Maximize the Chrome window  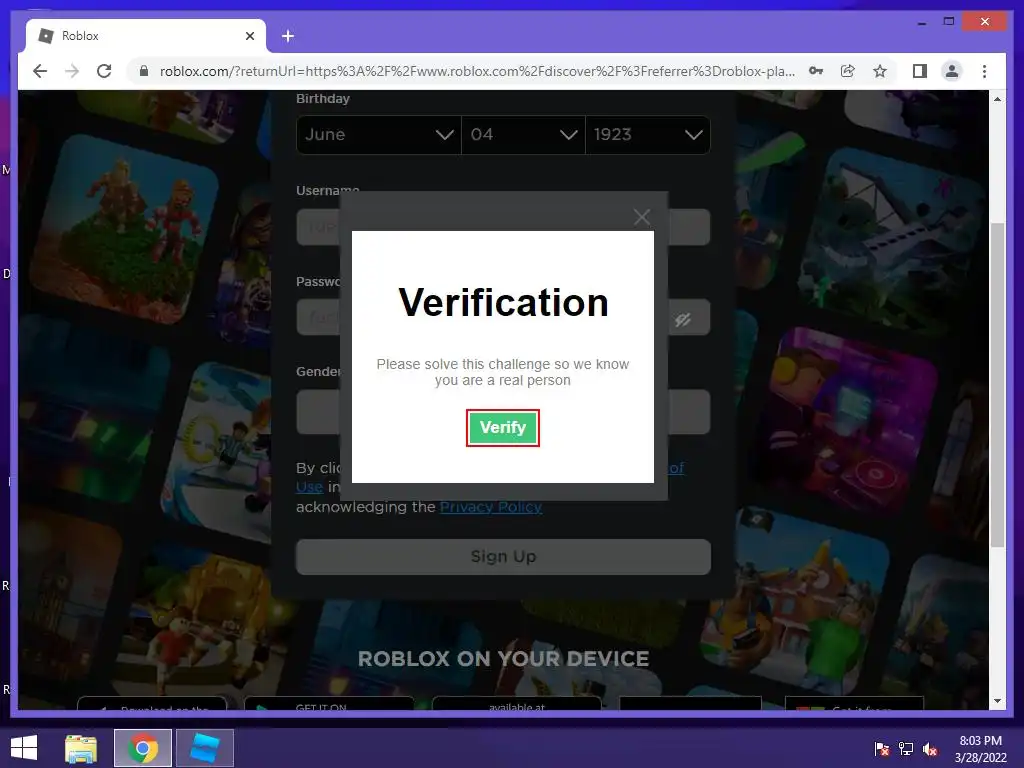[x=949, y=22]
